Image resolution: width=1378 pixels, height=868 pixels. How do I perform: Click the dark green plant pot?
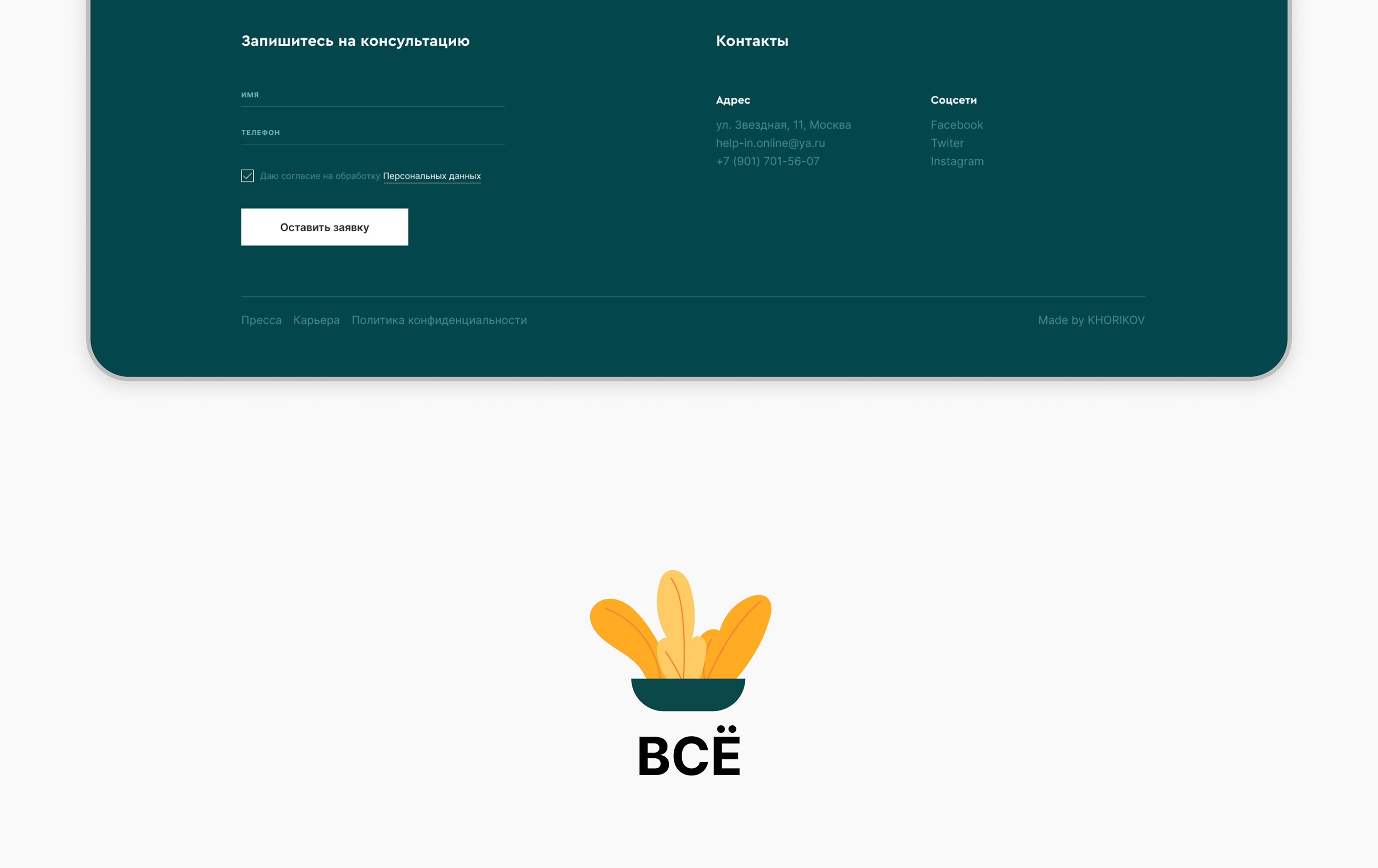(688, 695)
